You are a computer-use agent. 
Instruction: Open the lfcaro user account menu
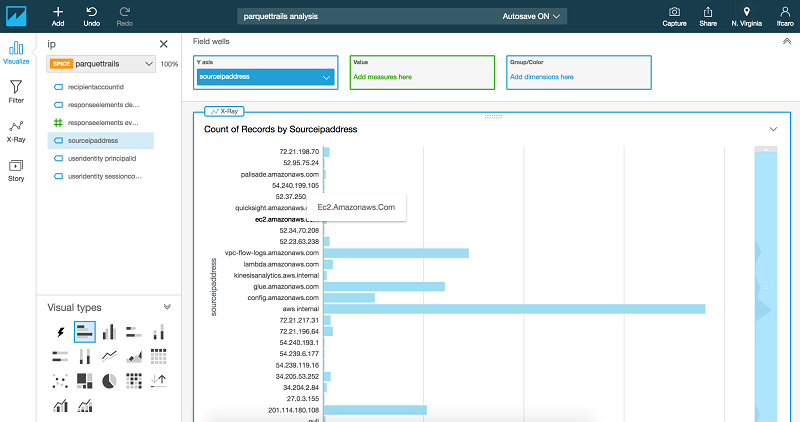pos(785,16)
